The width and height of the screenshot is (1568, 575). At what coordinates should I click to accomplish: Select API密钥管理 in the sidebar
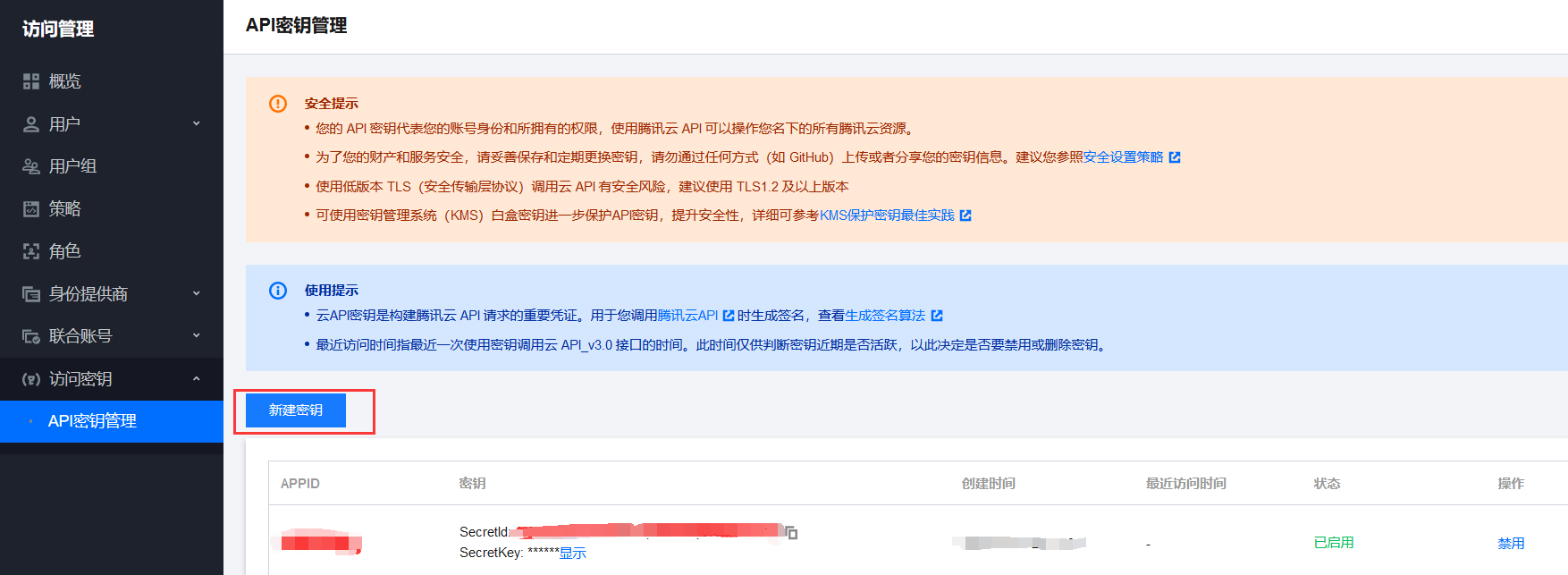pos(112,421)
